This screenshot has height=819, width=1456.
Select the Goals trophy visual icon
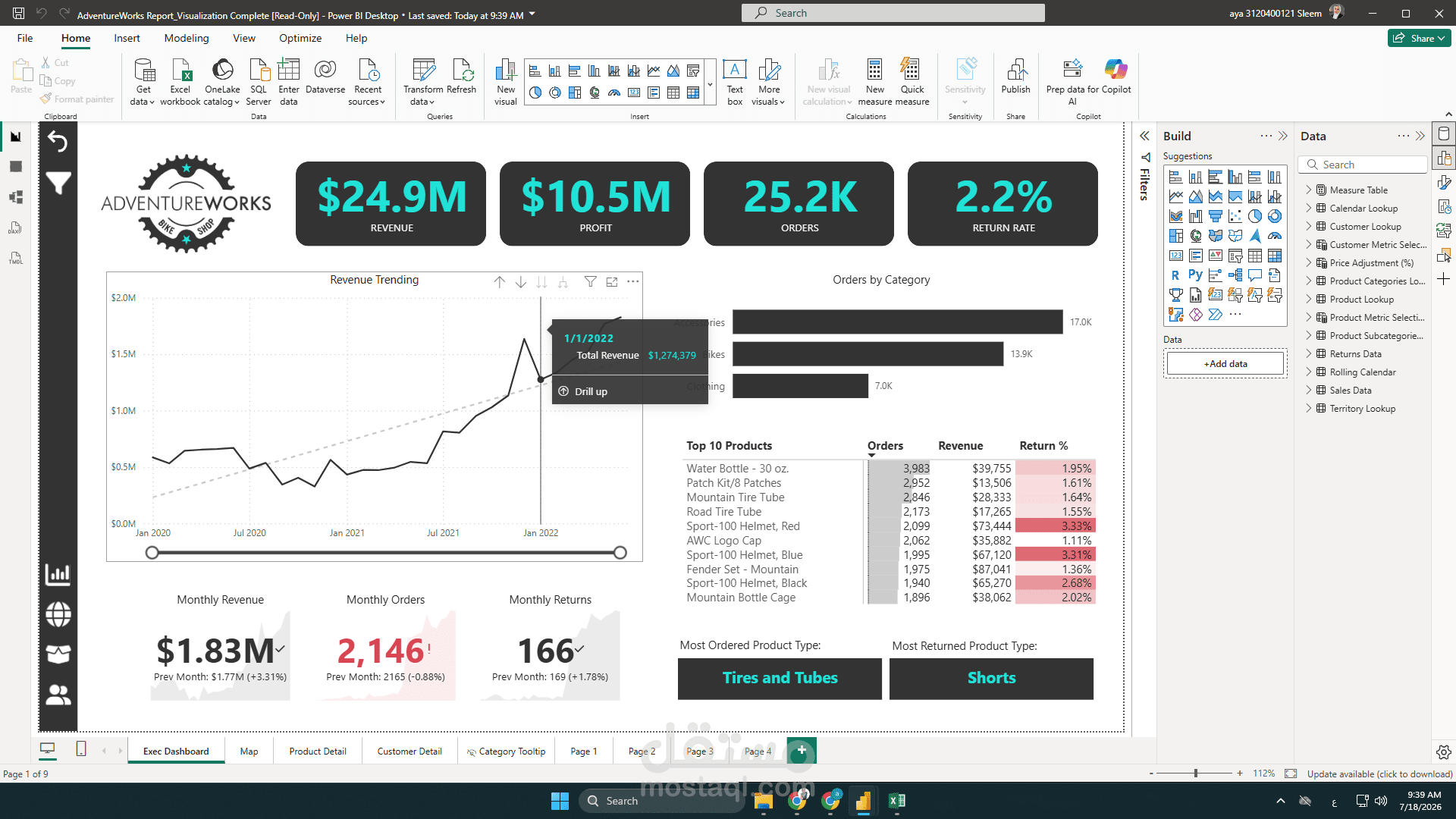1176,295
